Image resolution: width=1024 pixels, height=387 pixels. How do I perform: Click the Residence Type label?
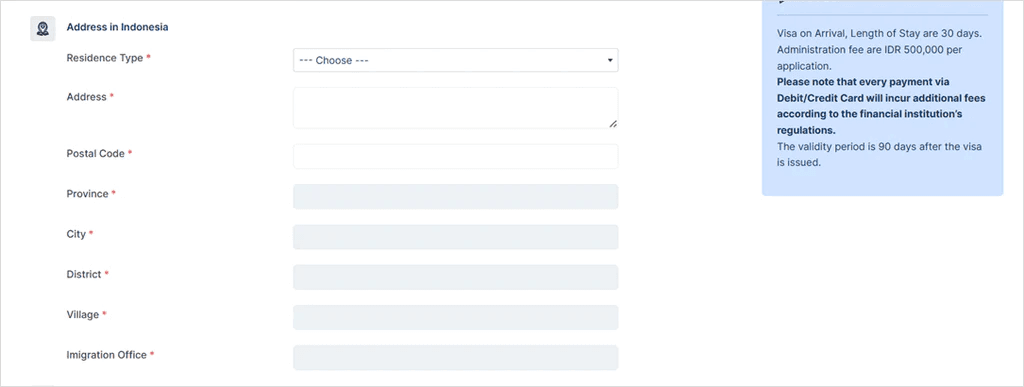tap(104, 58)
